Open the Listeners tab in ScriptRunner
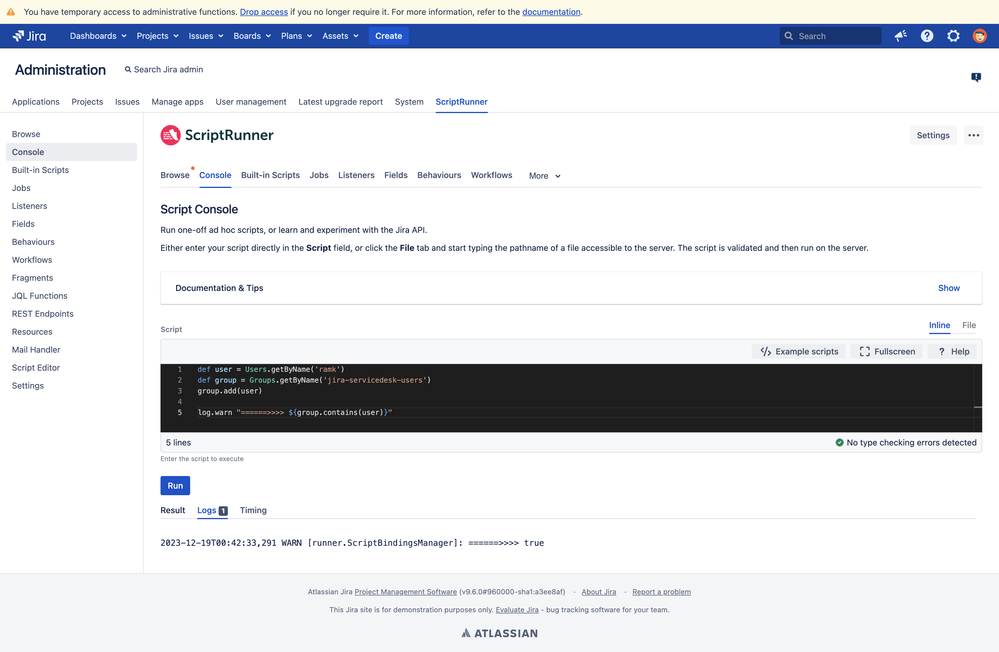The width and height of the screenshot is (999, 652). point(356,175)
